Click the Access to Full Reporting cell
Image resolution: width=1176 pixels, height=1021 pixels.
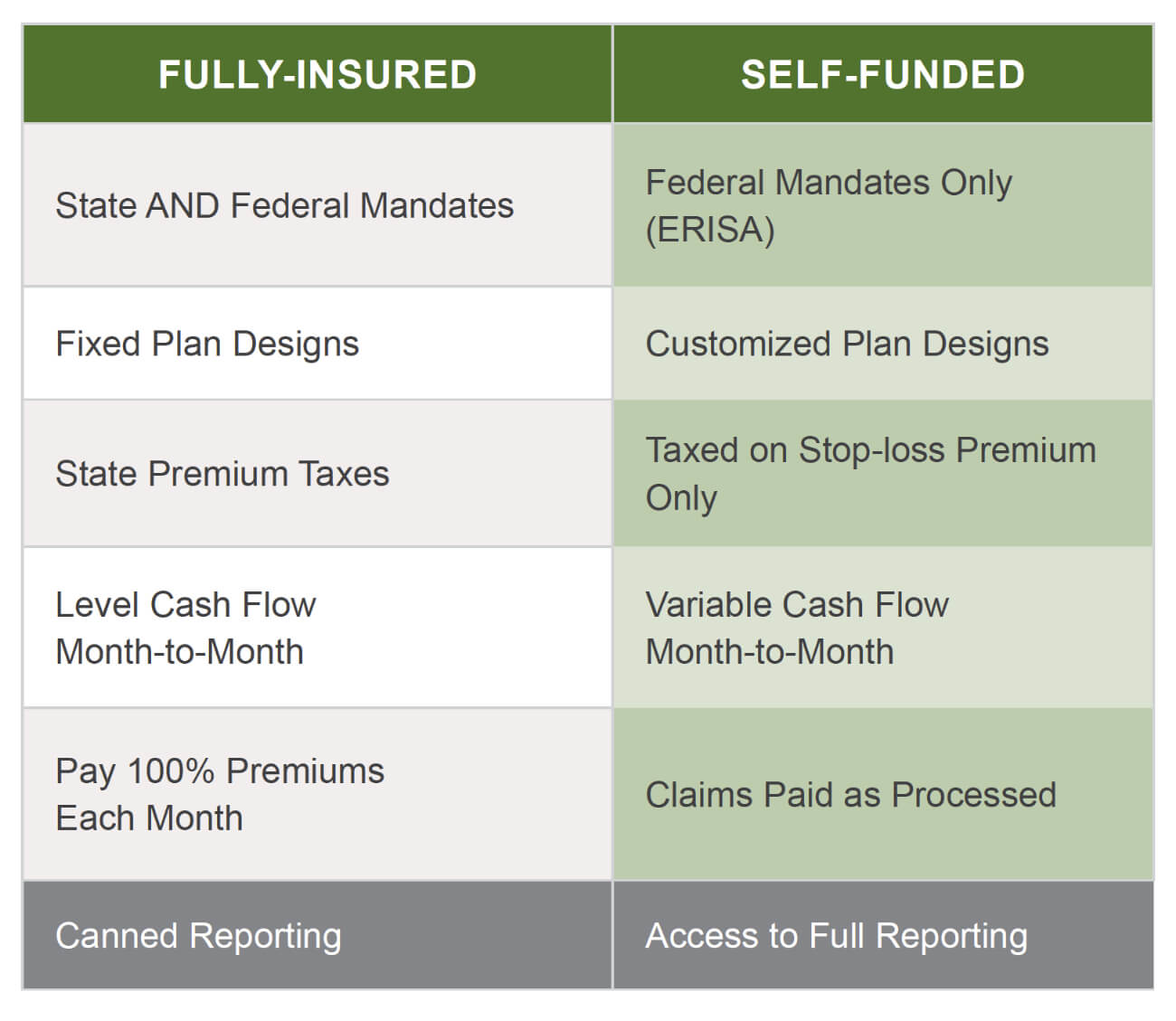(883, 935)
